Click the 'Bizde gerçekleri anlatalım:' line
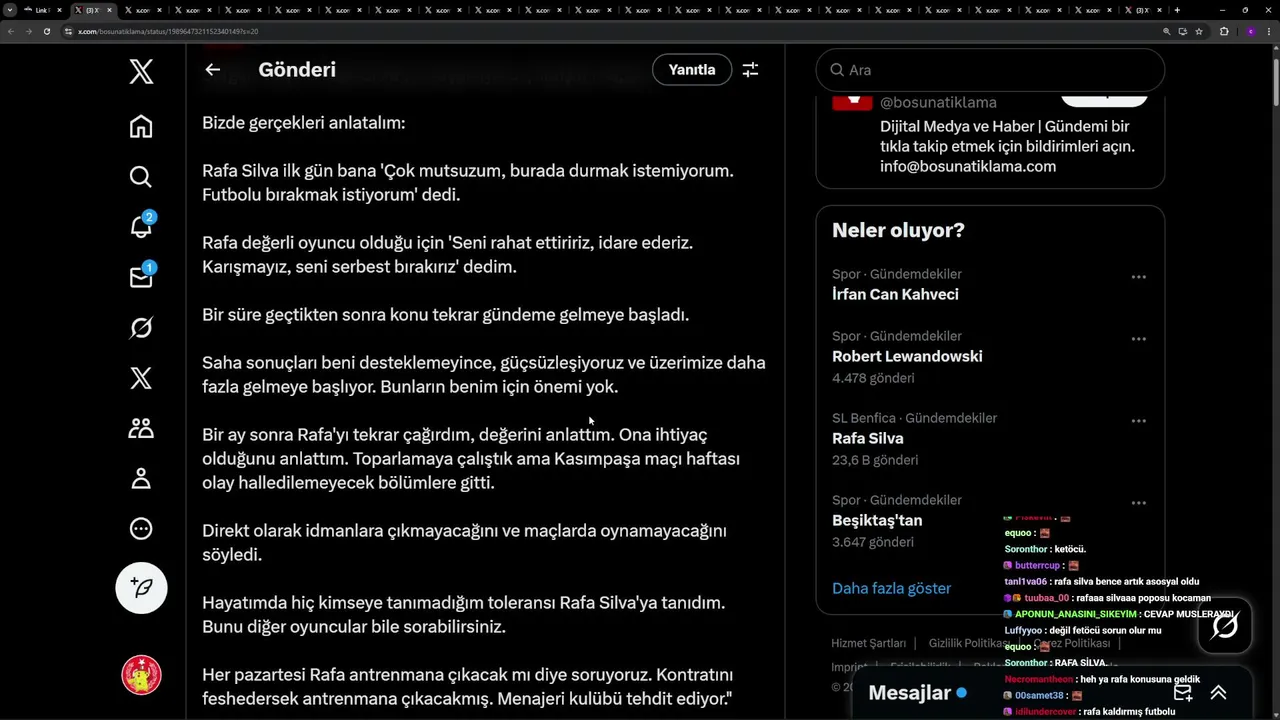The height and width of the screenshot is (720, 1280). tap(303, 123)
